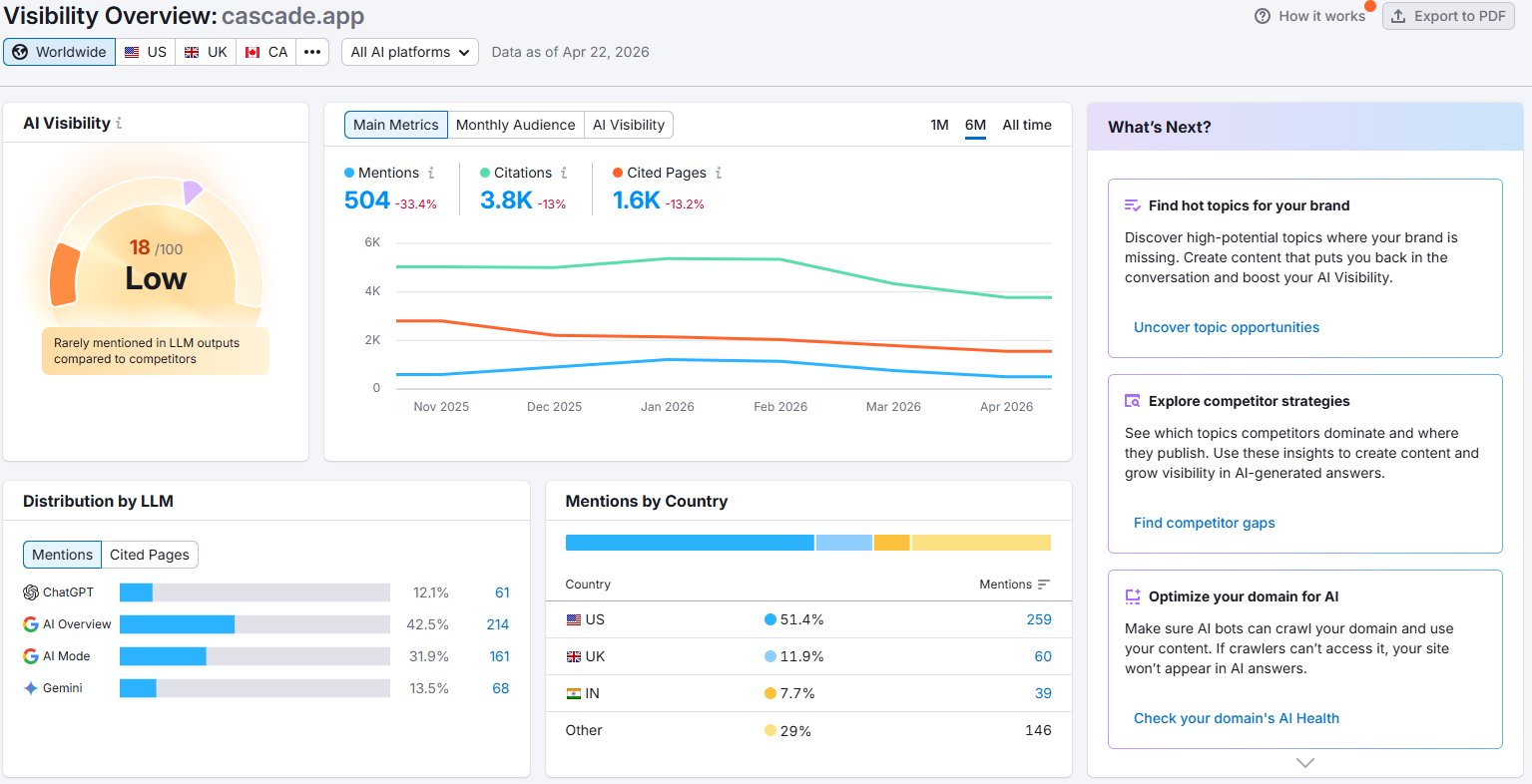The height and width of the screenshot is (784, 1532).
Task: Click the Google AI Overview logo icon
Action: (x=31, y=624)
